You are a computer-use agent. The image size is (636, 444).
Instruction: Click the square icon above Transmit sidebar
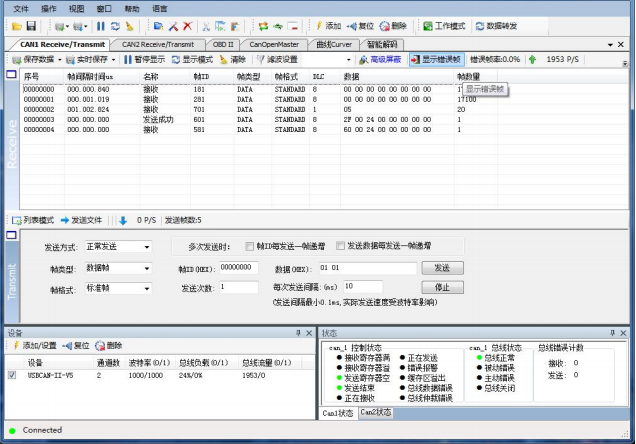coord(11,235)
